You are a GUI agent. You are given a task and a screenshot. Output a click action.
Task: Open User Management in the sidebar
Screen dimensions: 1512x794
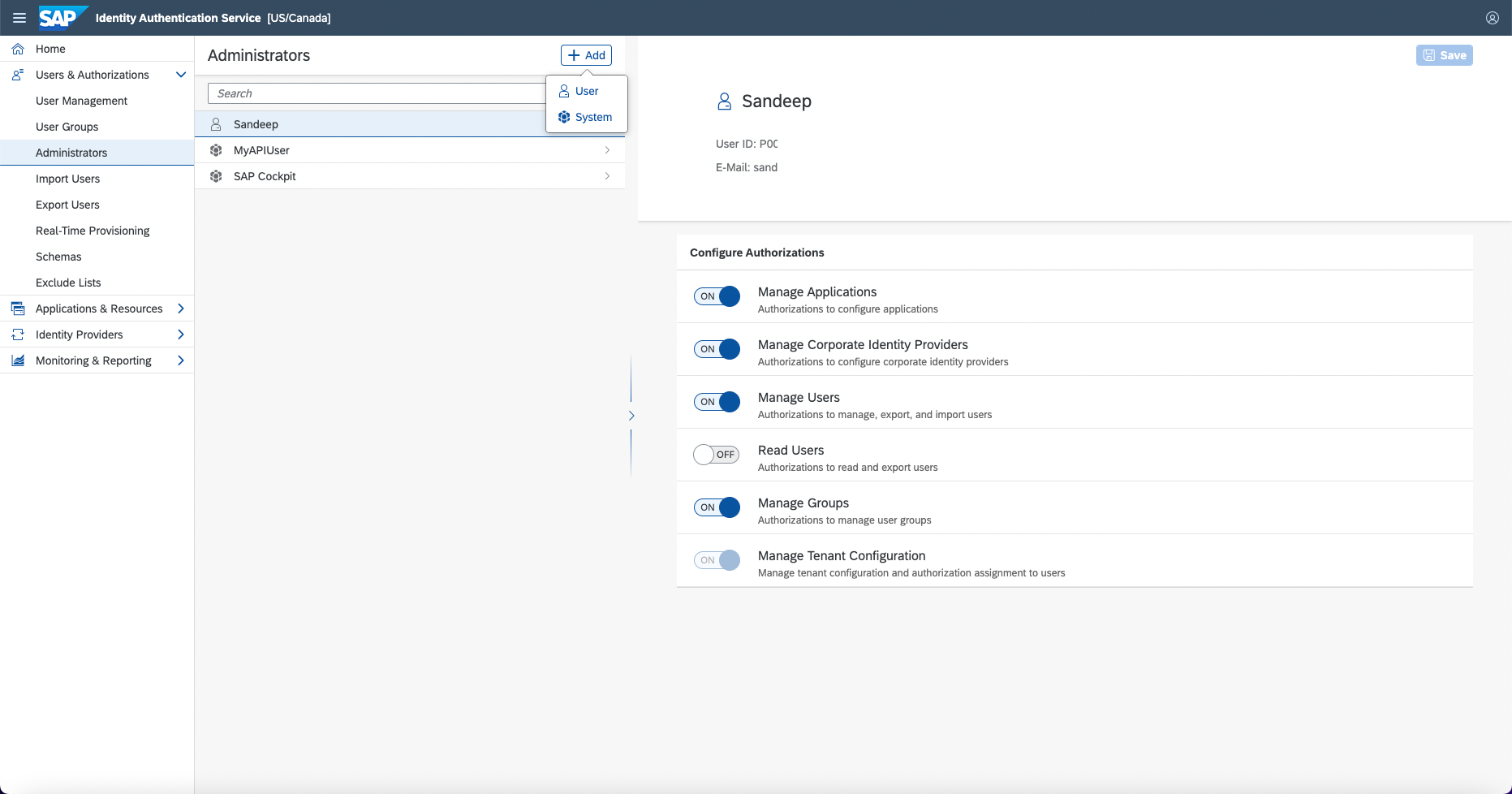pos(81,101)
